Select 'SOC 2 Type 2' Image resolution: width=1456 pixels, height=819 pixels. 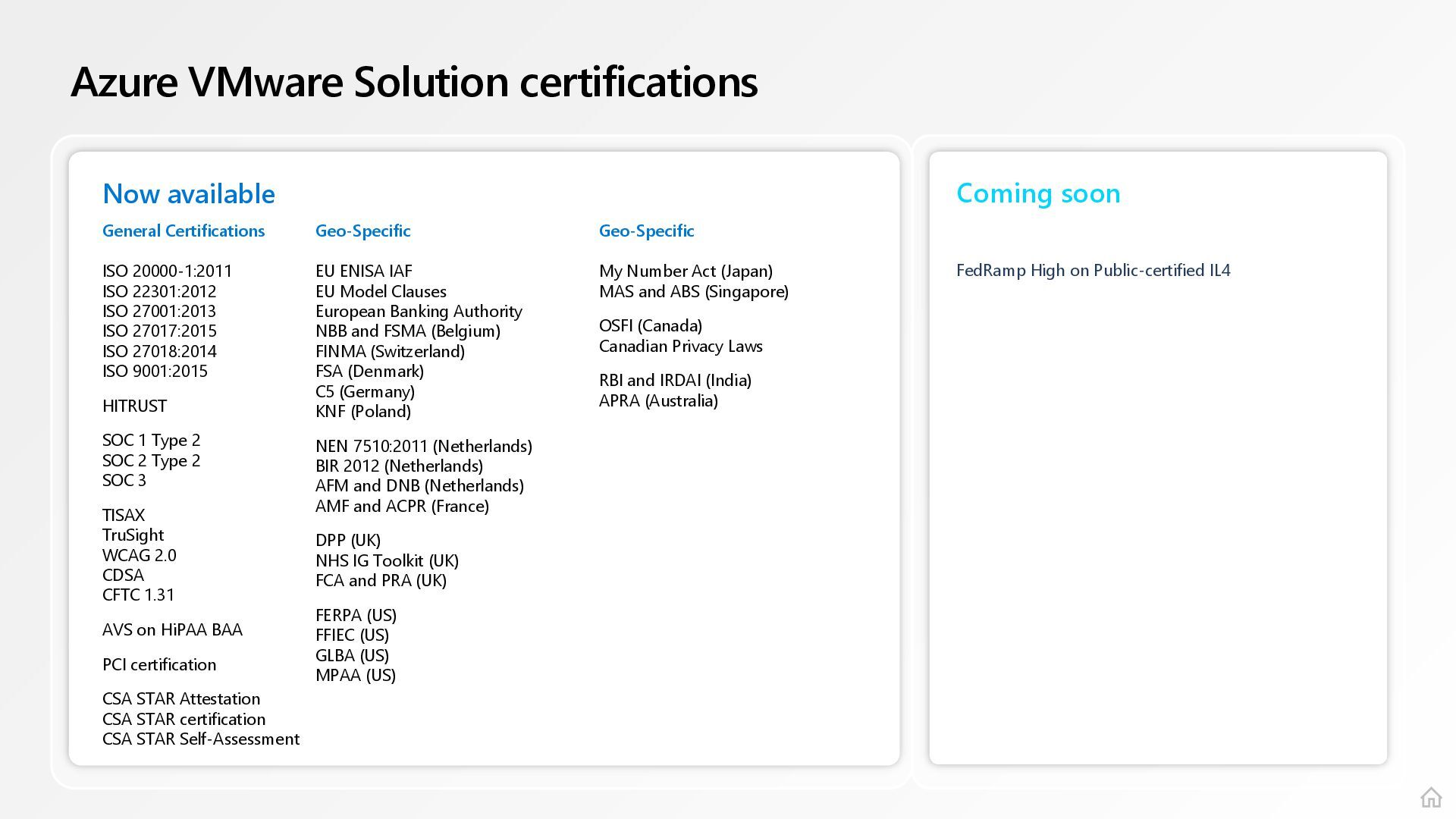152,460
